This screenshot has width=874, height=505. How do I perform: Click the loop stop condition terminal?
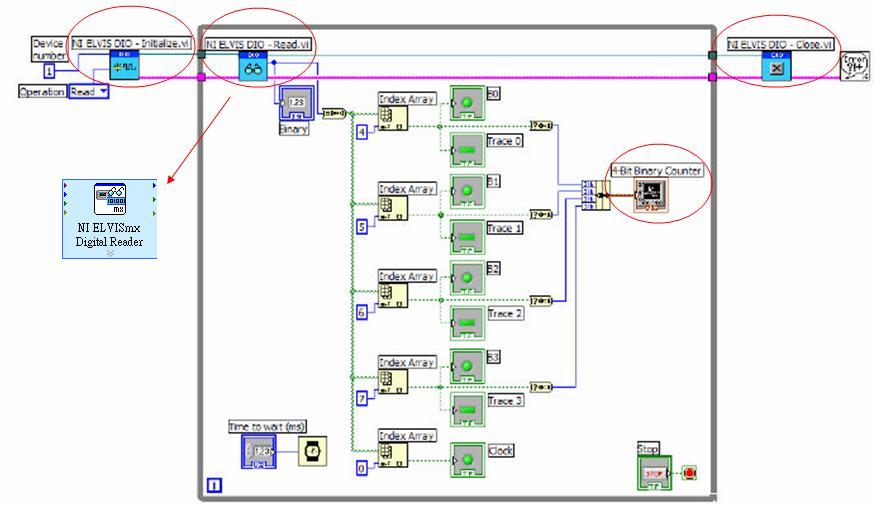[x=689, y=472]
